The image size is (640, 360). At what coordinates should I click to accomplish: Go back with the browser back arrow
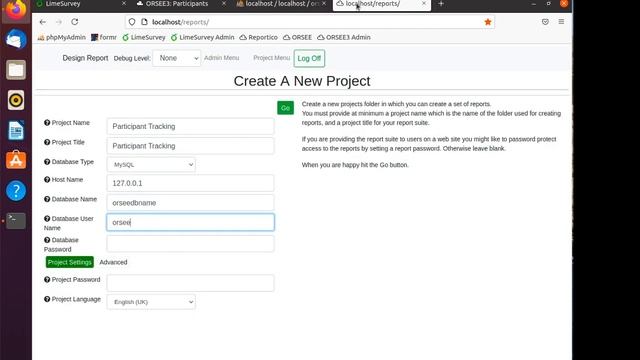[42, 22]
